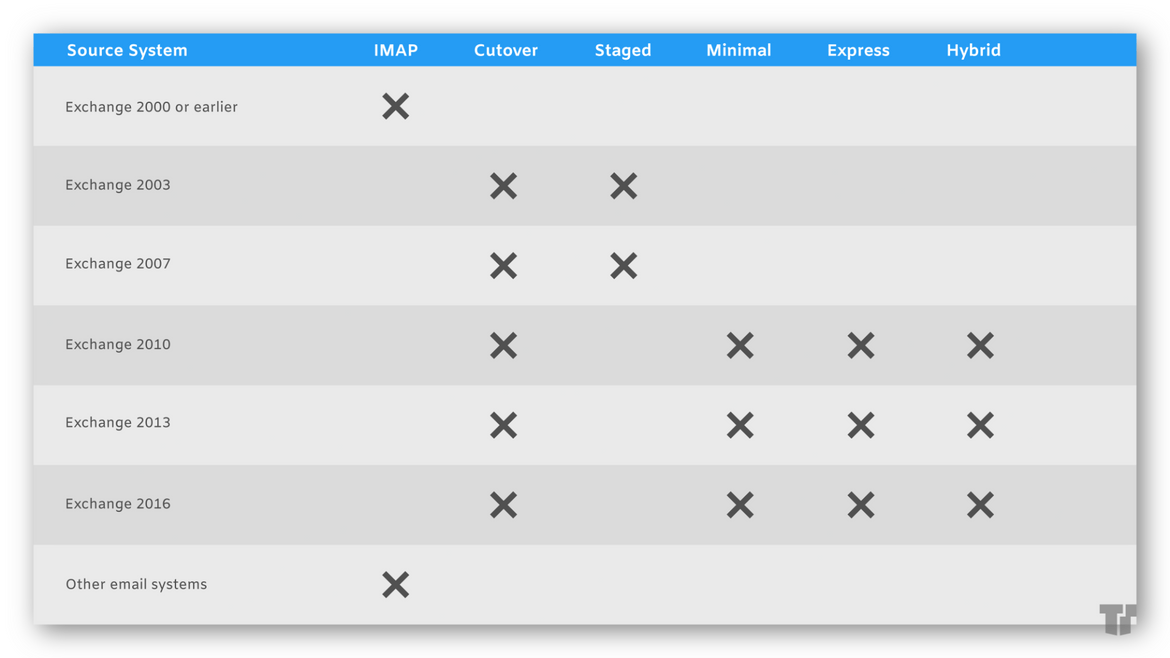Click the Exchange 2010 Express X mark
This screenshot has width=1170, height=658.
(861, 345)
